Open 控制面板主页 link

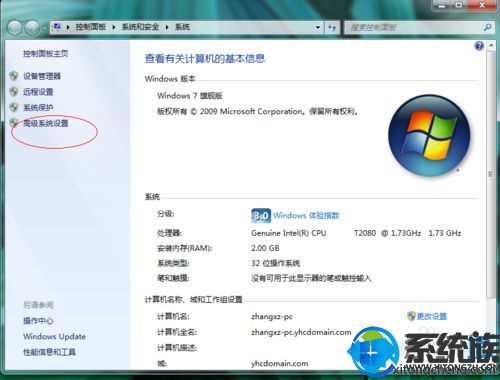point(46,53)
